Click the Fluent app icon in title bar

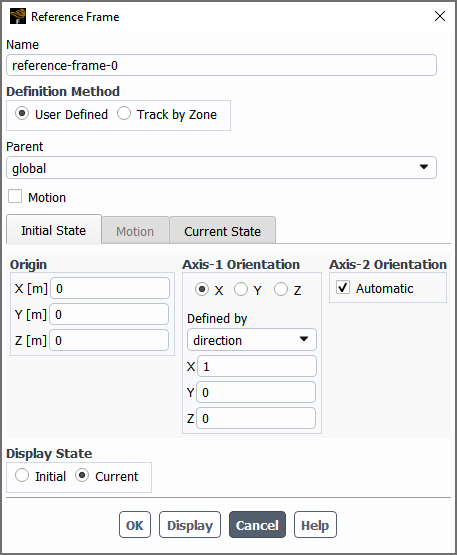point(18,17)
